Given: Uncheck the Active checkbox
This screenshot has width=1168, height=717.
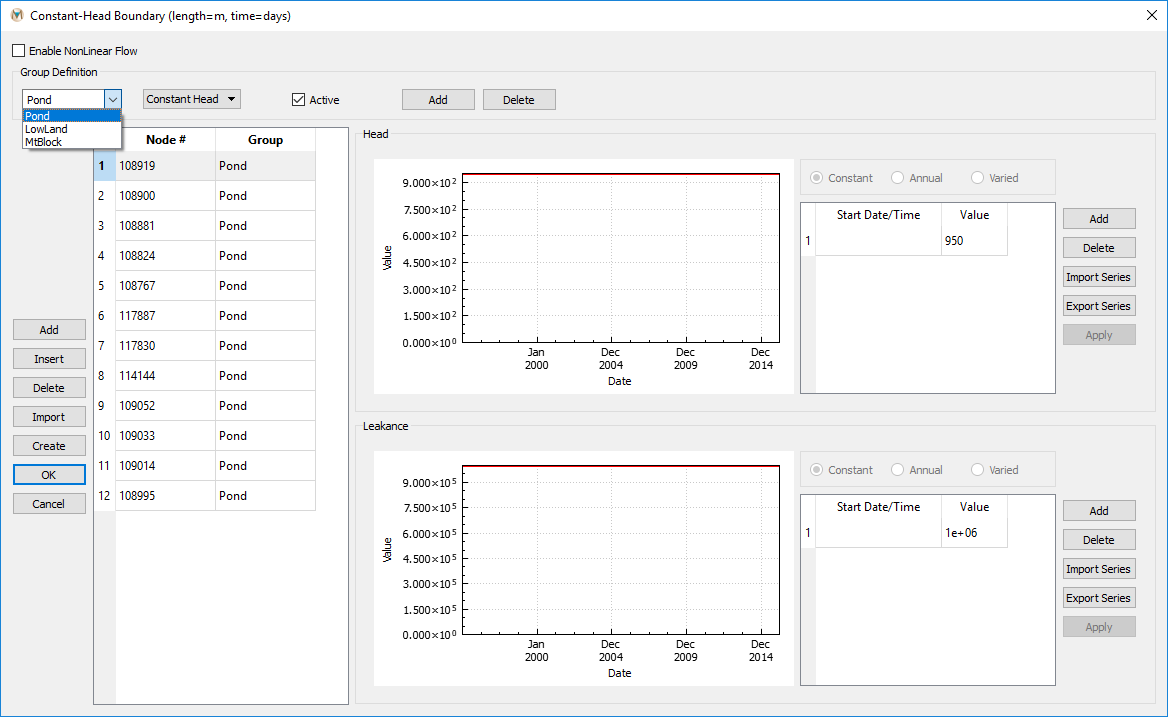Looking at the screenshot, I should point(299,100).
